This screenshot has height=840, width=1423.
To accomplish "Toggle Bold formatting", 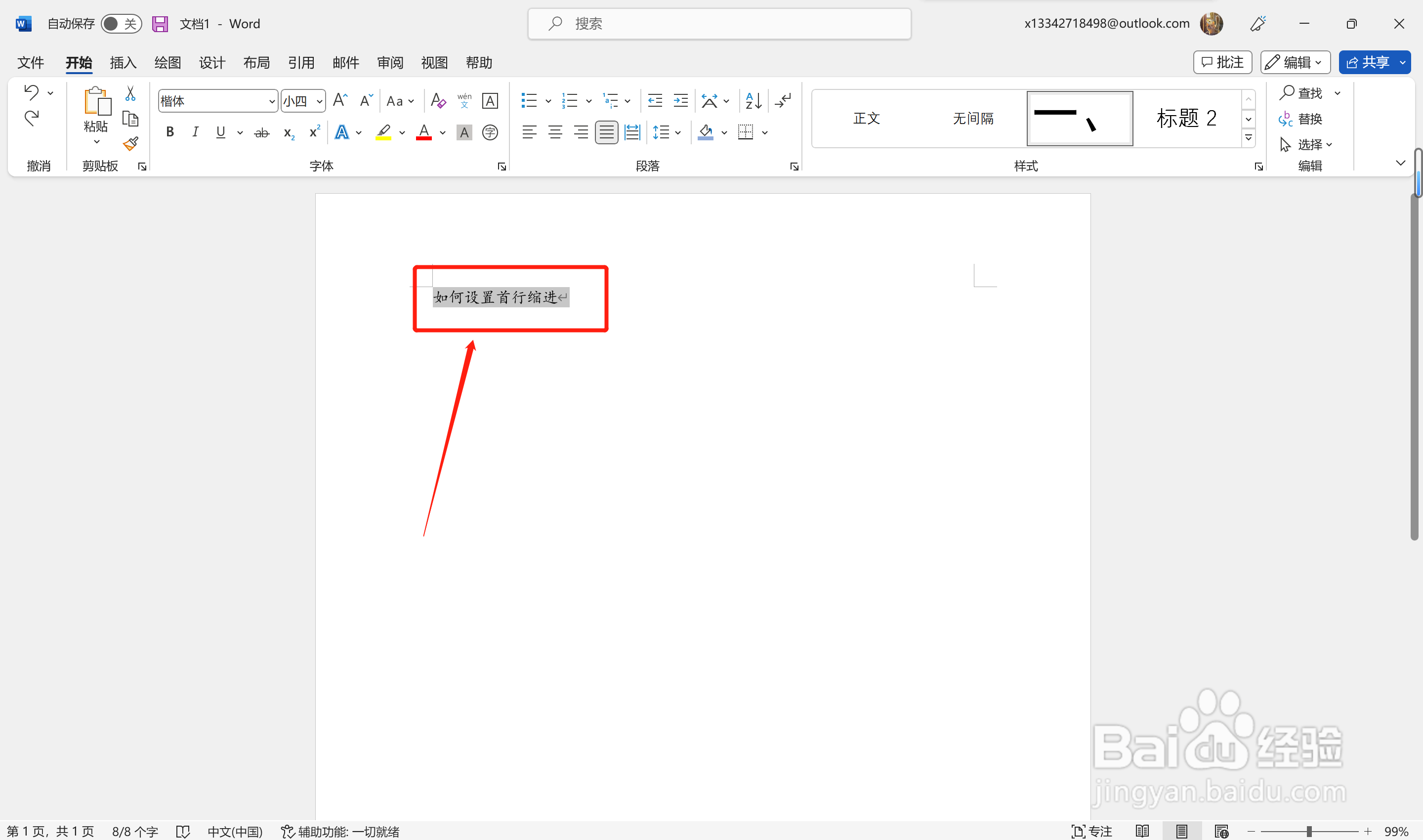I will (x=170, y=132).
